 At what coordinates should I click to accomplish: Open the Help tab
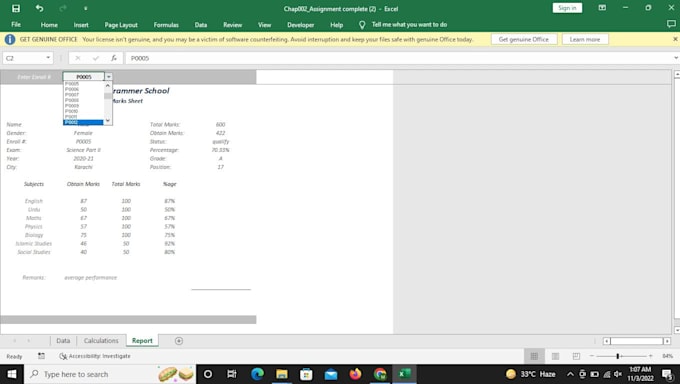click(x=337, y=25)
